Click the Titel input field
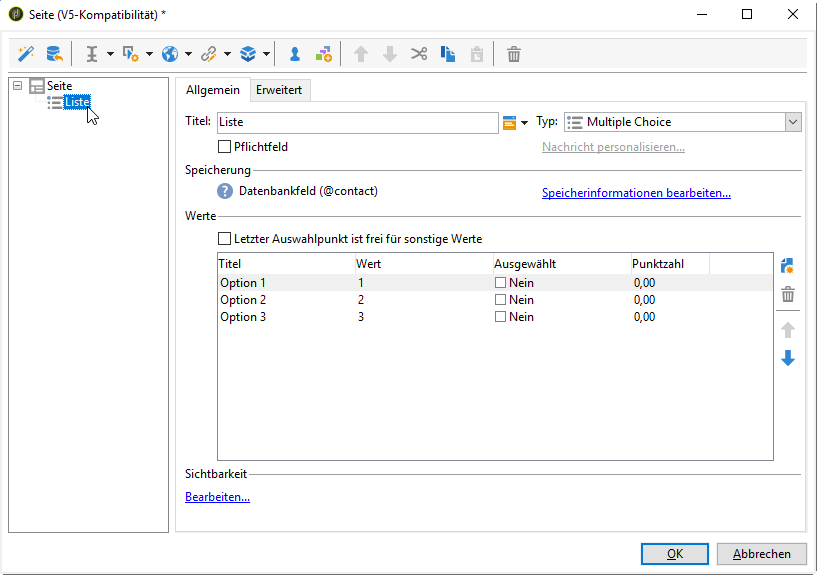The height and width of the screenshot is (585, 826). pos(357,122)
